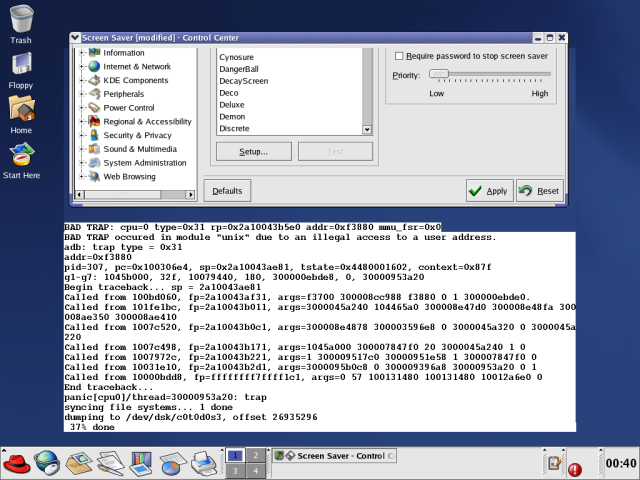The width and height of the screenshot is (640, 480).
Task: Switch to virtual desktop 1
Action: click(235, 455)
